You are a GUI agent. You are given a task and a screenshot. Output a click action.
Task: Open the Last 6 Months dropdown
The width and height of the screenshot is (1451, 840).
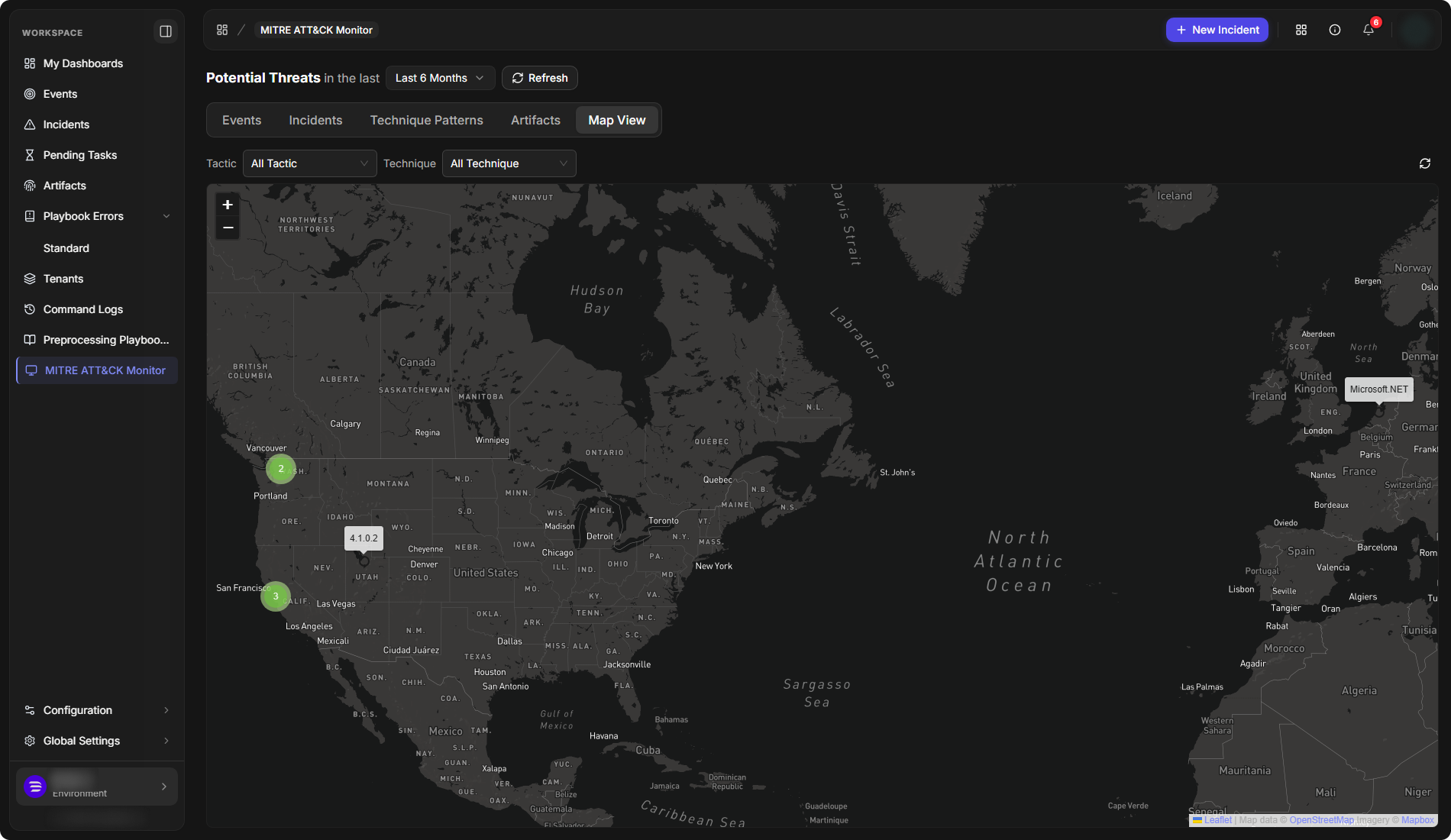pyautogui.click(x=440, y=78)
